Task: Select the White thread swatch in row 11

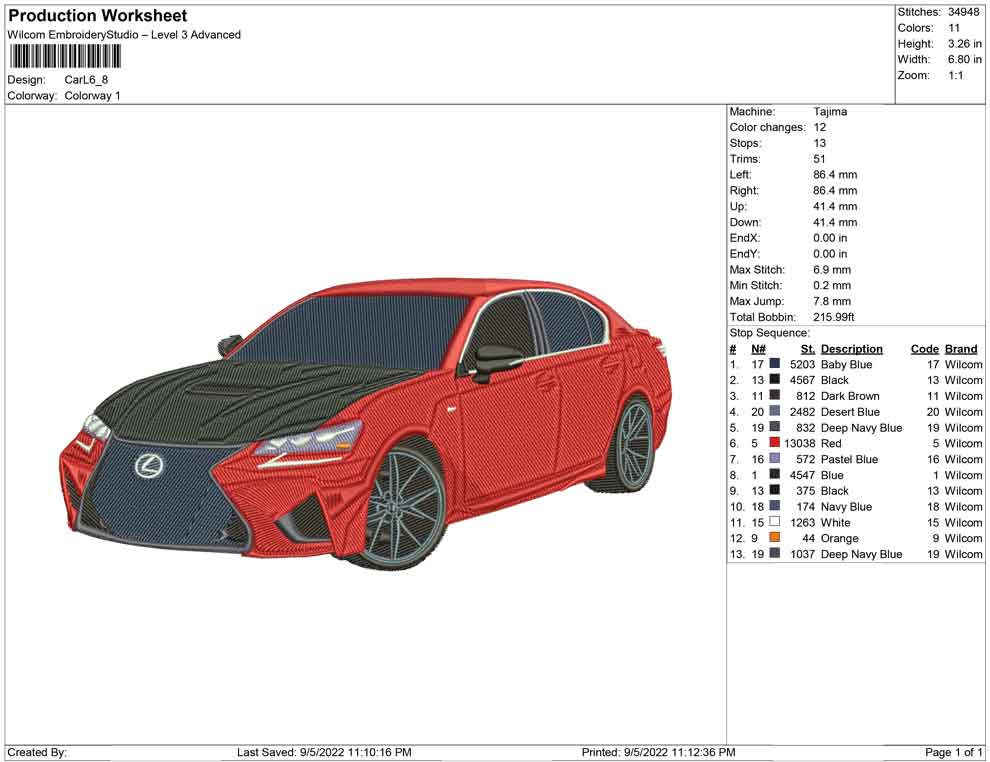Action: point(775,522)
